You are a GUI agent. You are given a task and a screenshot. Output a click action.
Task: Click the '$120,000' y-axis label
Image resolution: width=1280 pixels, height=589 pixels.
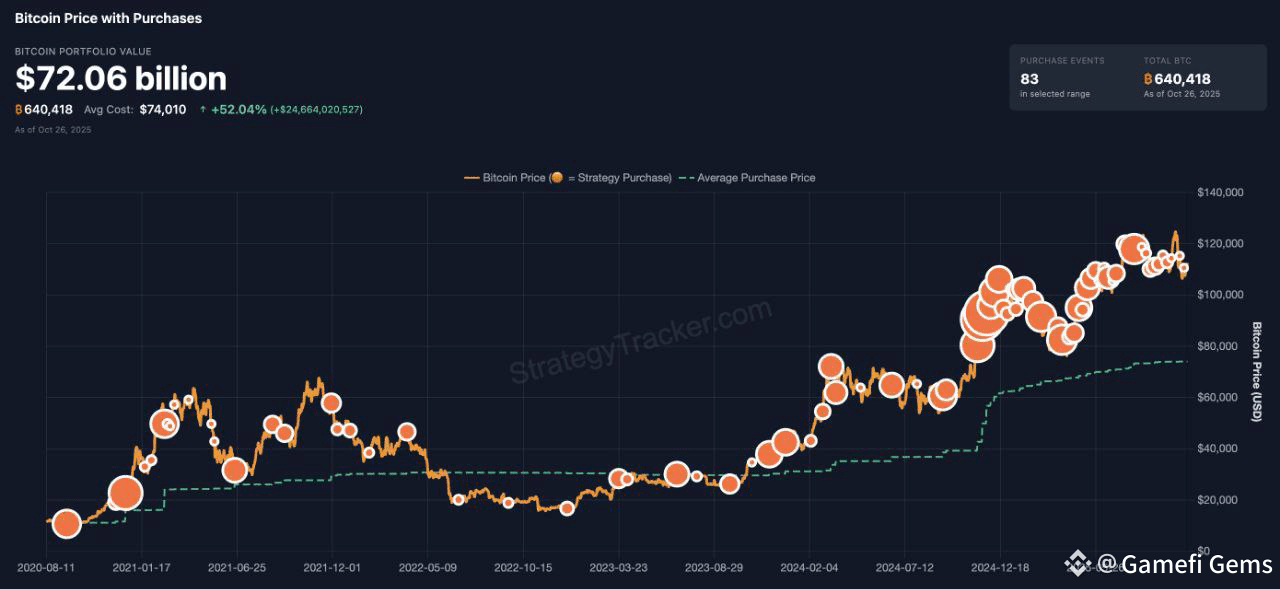pos(1220,243)
